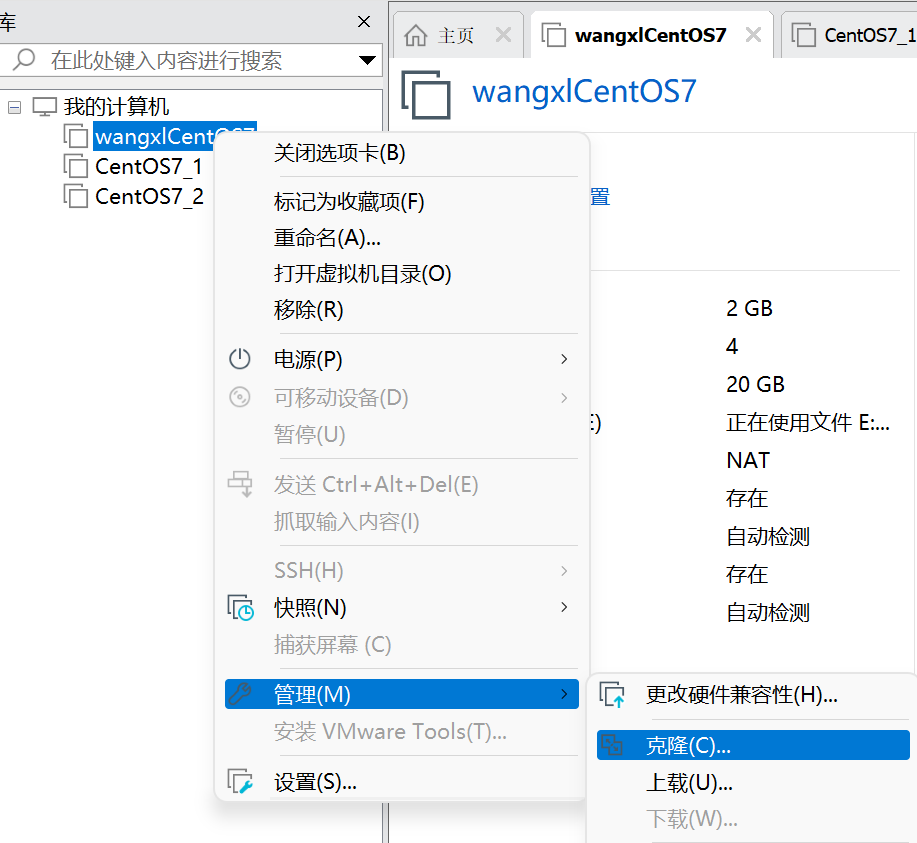Select the wangxlCentOS7 tab label
Viewport: 917px width, 843px height.
click(650, 35)
